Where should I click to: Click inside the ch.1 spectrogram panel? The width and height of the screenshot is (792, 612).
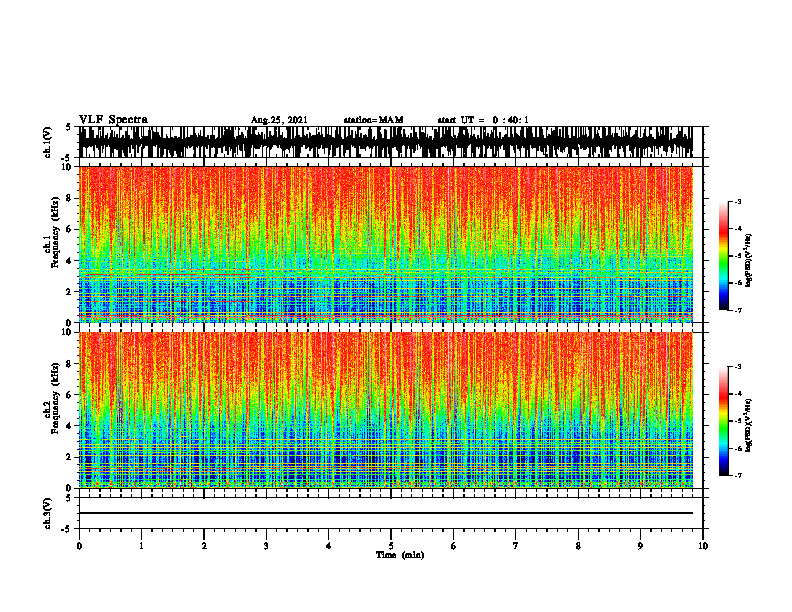pos(385,244)
